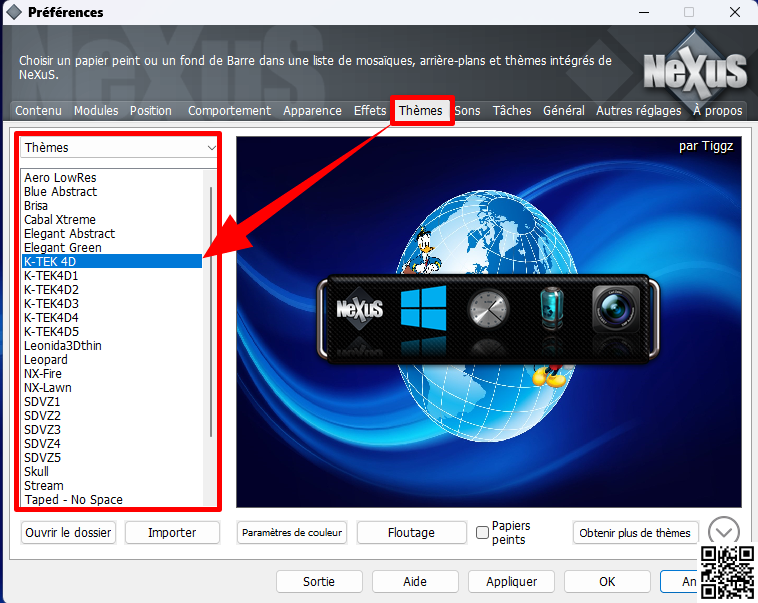Select the Brisa theme
Image resolution: width=758 pixels, height=603 pixels.
tap(112, 206)
